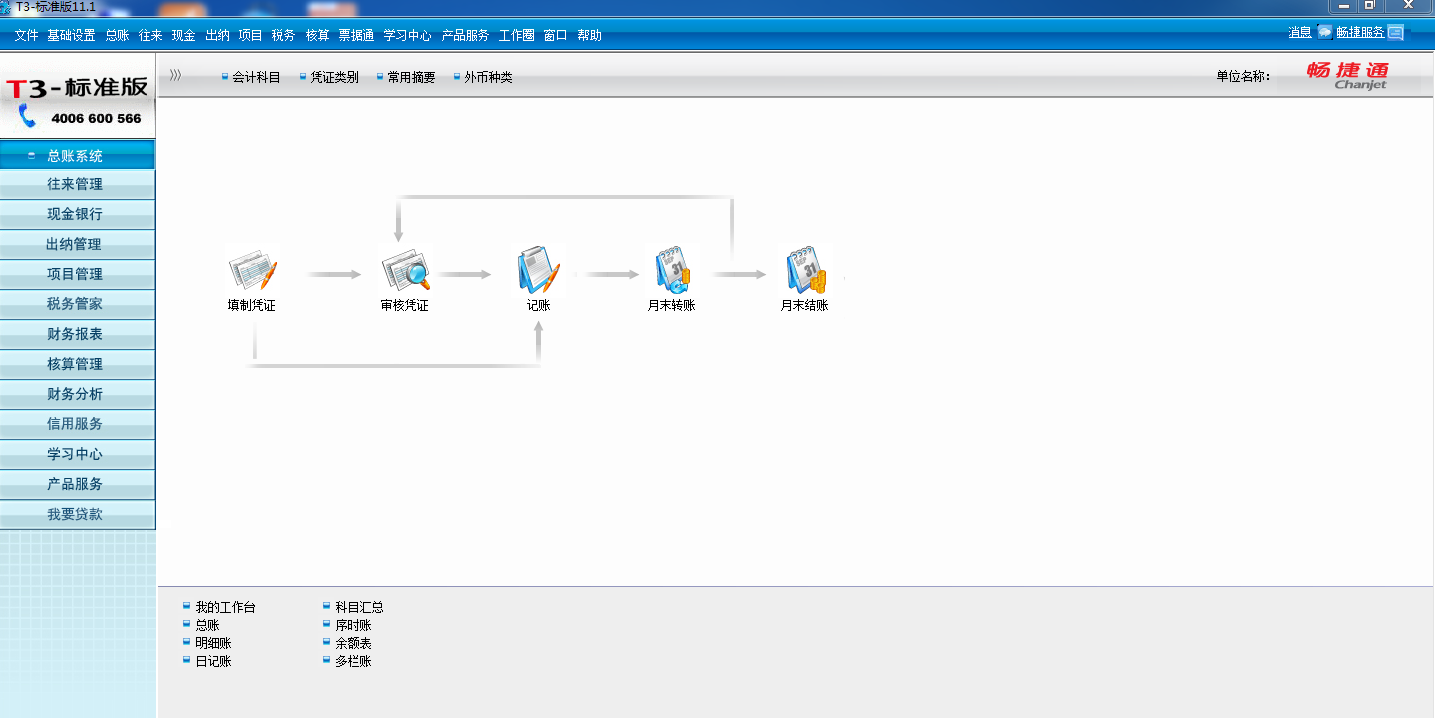Select 往来管理 in the sidebar

[x=77, y=184]
